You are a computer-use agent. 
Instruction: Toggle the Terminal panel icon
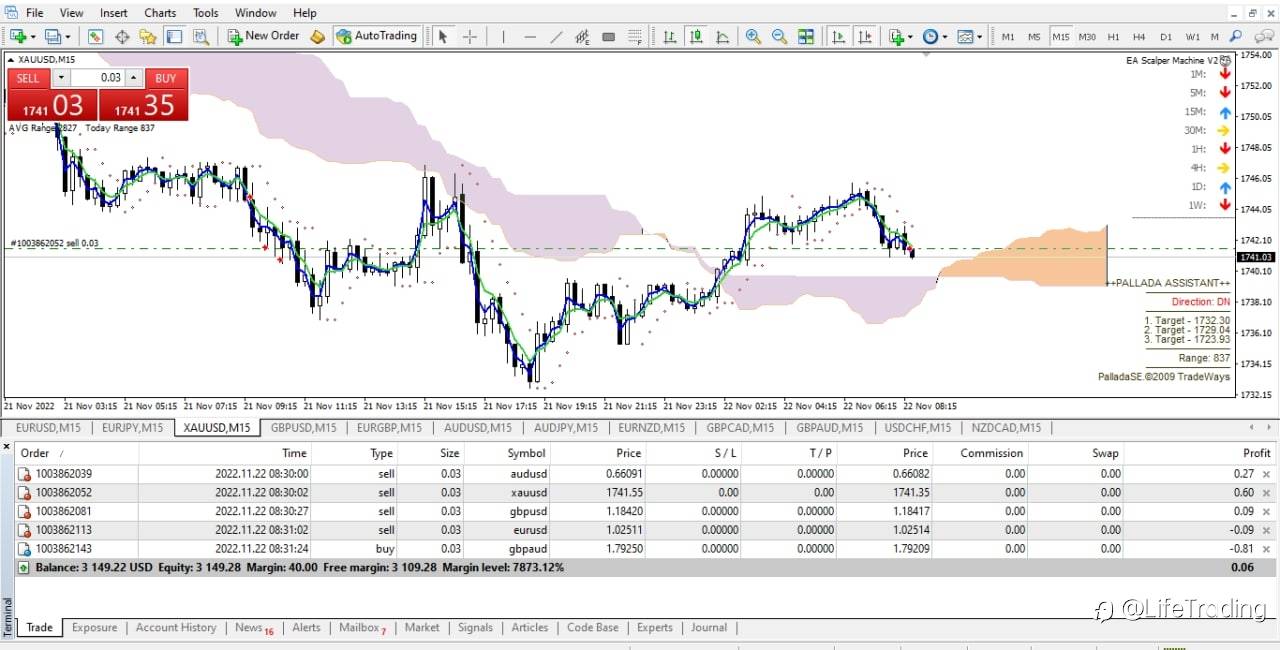(174, 36)
